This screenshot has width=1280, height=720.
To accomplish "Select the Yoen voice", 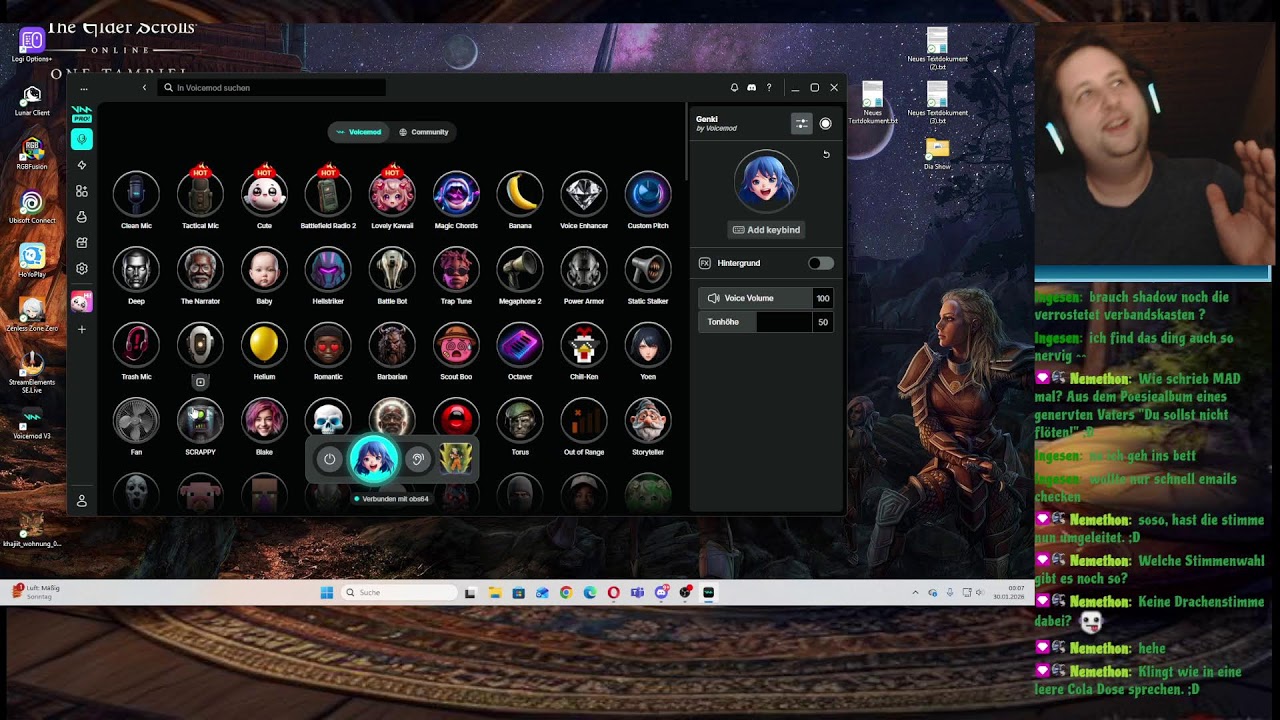I will (648, 345).
